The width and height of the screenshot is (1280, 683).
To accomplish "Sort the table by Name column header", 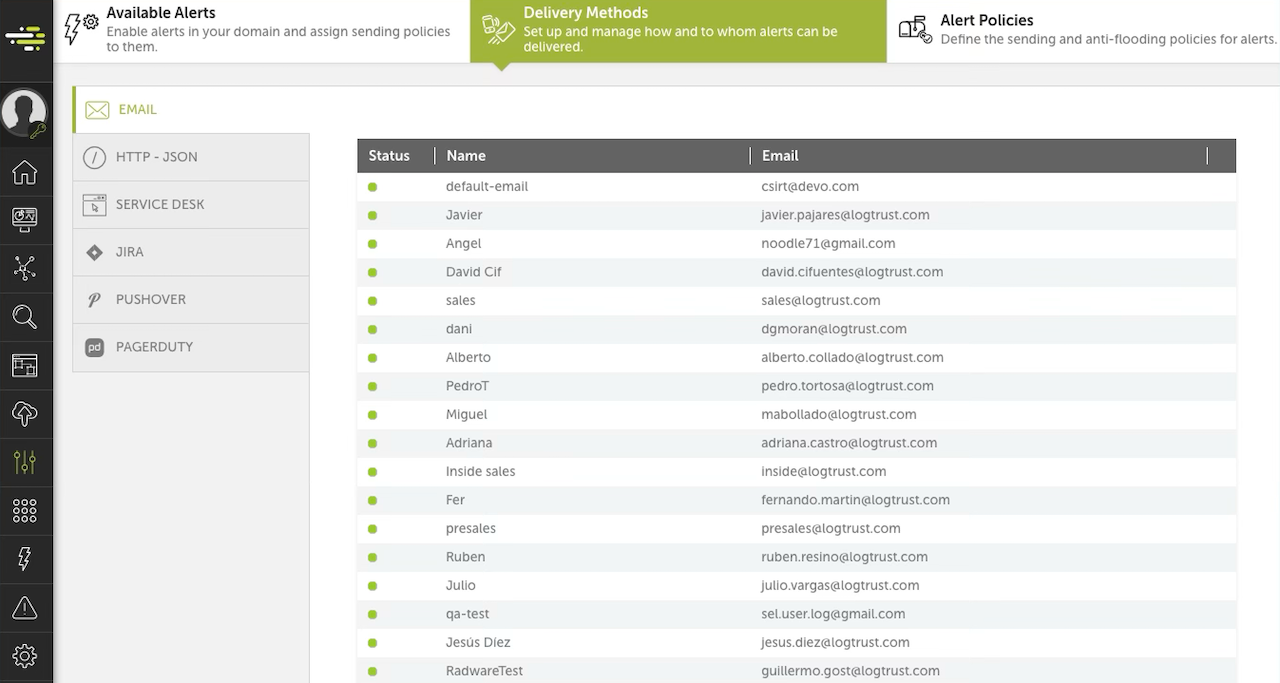I will (466, 156).
